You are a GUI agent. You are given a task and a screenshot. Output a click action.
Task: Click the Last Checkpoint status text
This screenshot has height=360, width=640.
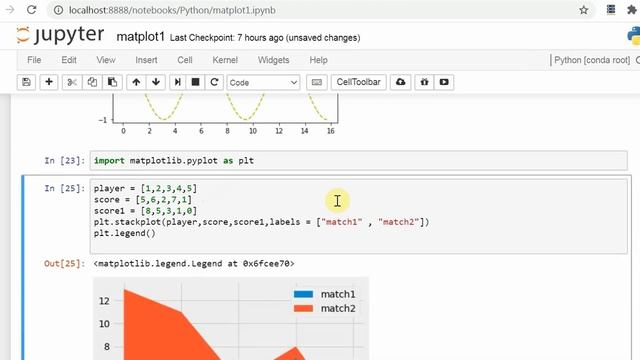pyautogui.click(x=265, y=38)
